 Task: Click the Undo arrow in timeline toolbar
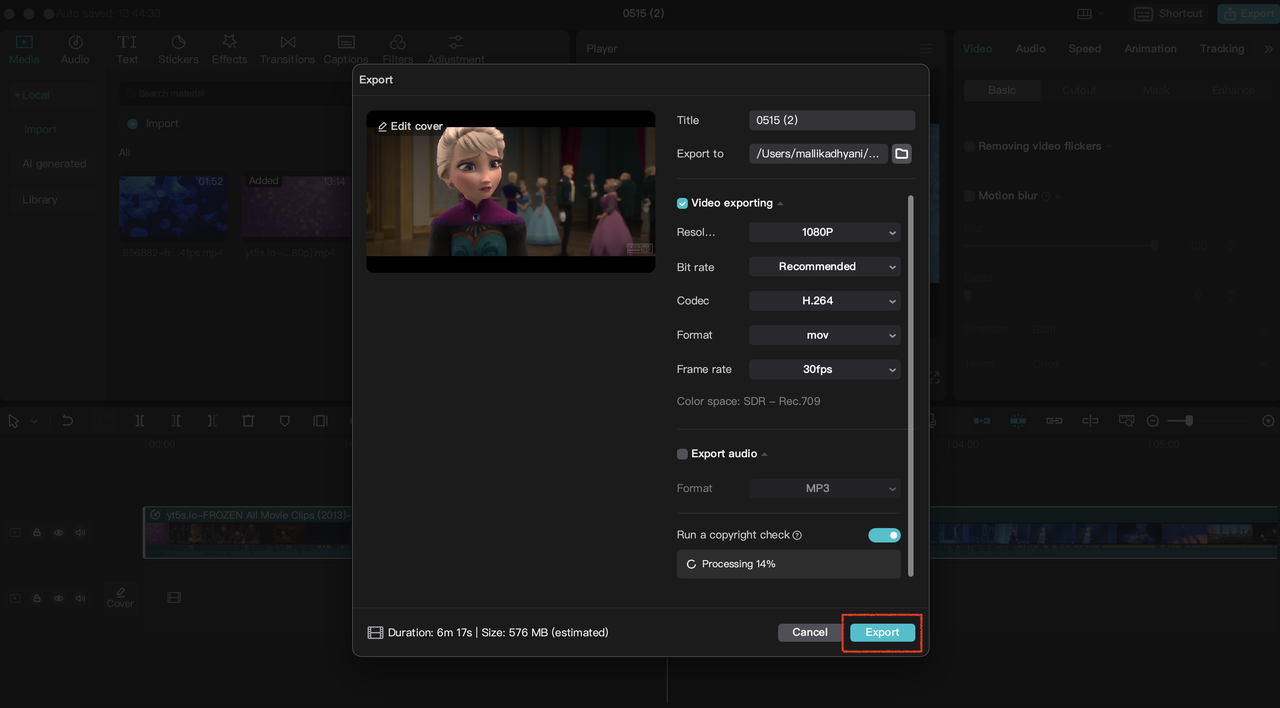tap(67, 421)
